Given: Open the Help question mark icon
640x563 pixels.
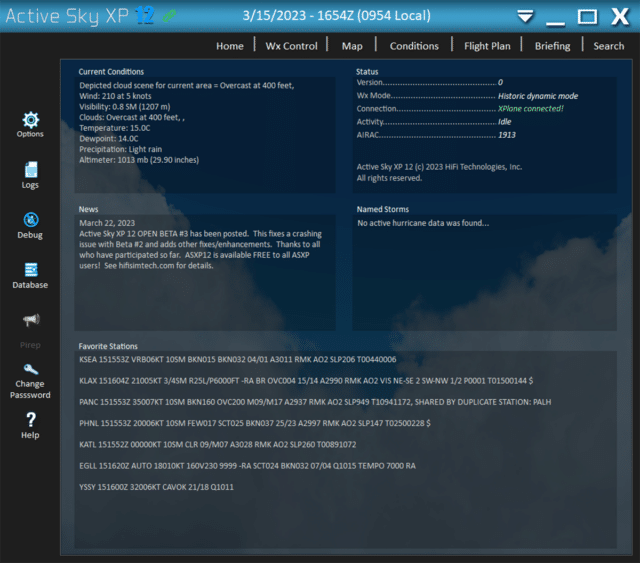Looking at the screenshot, I should (30, 420).
